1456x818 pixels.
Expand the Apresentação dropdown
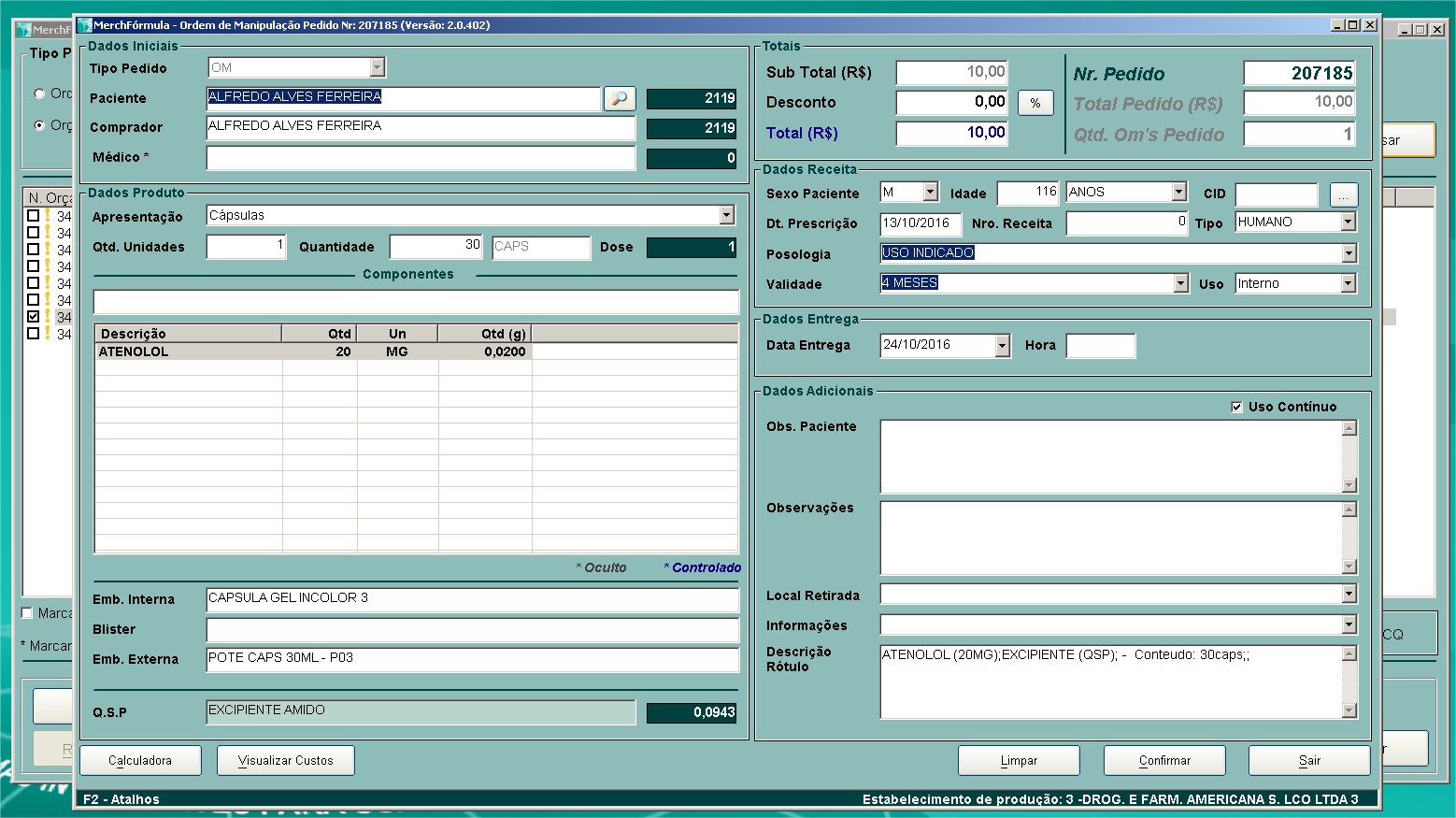coord(727,216)
